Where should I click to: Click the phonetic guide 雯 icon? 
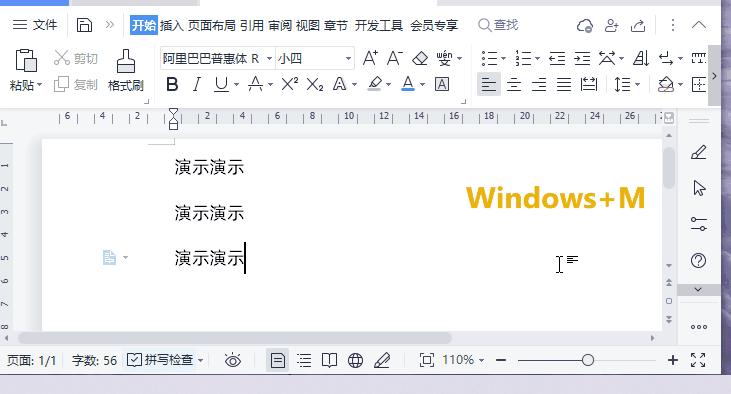tap(444, 58)
